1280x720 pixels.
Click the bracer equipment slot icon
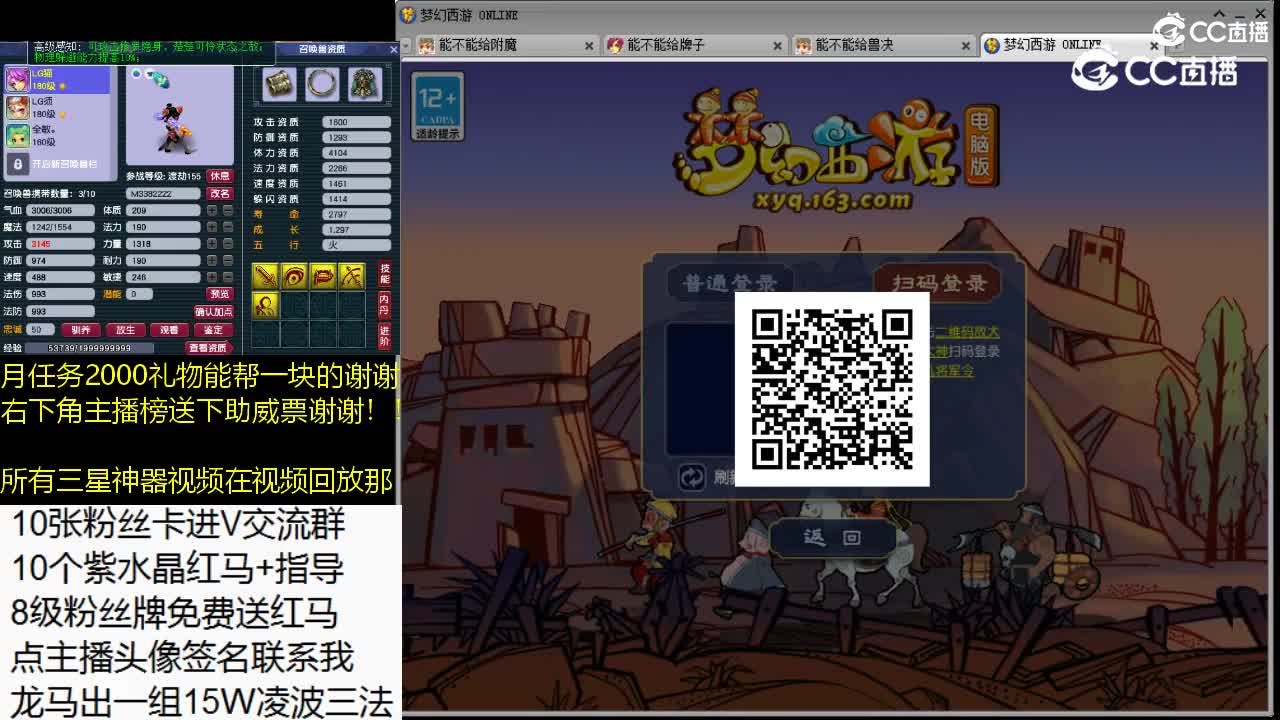[x=279, y=85]
